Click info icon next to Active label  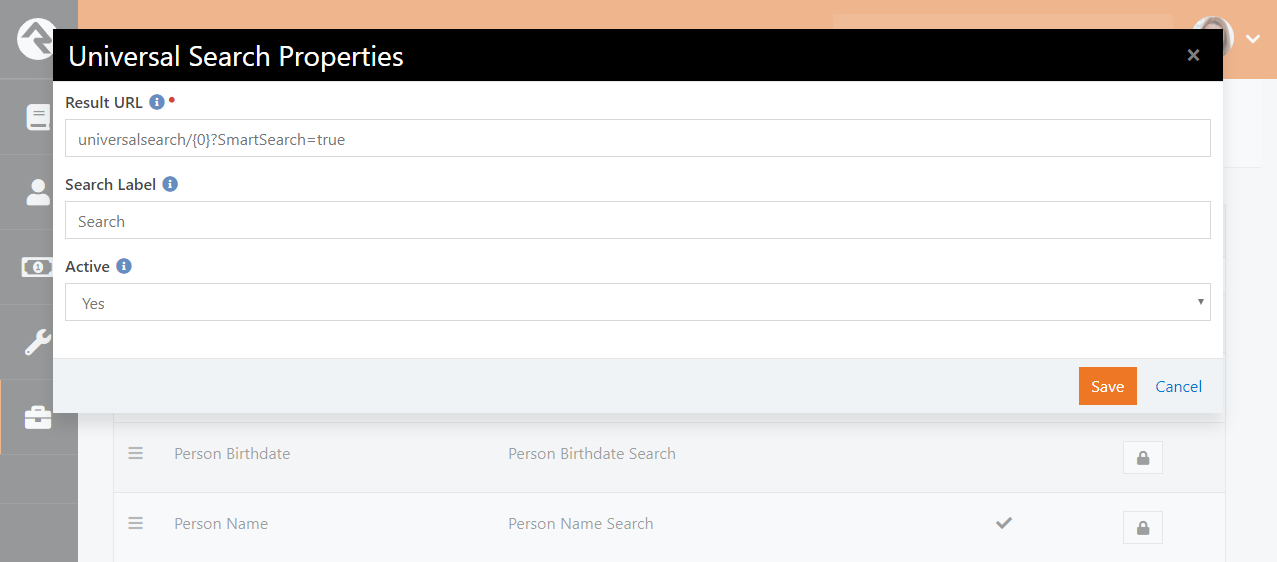[124, 266]
